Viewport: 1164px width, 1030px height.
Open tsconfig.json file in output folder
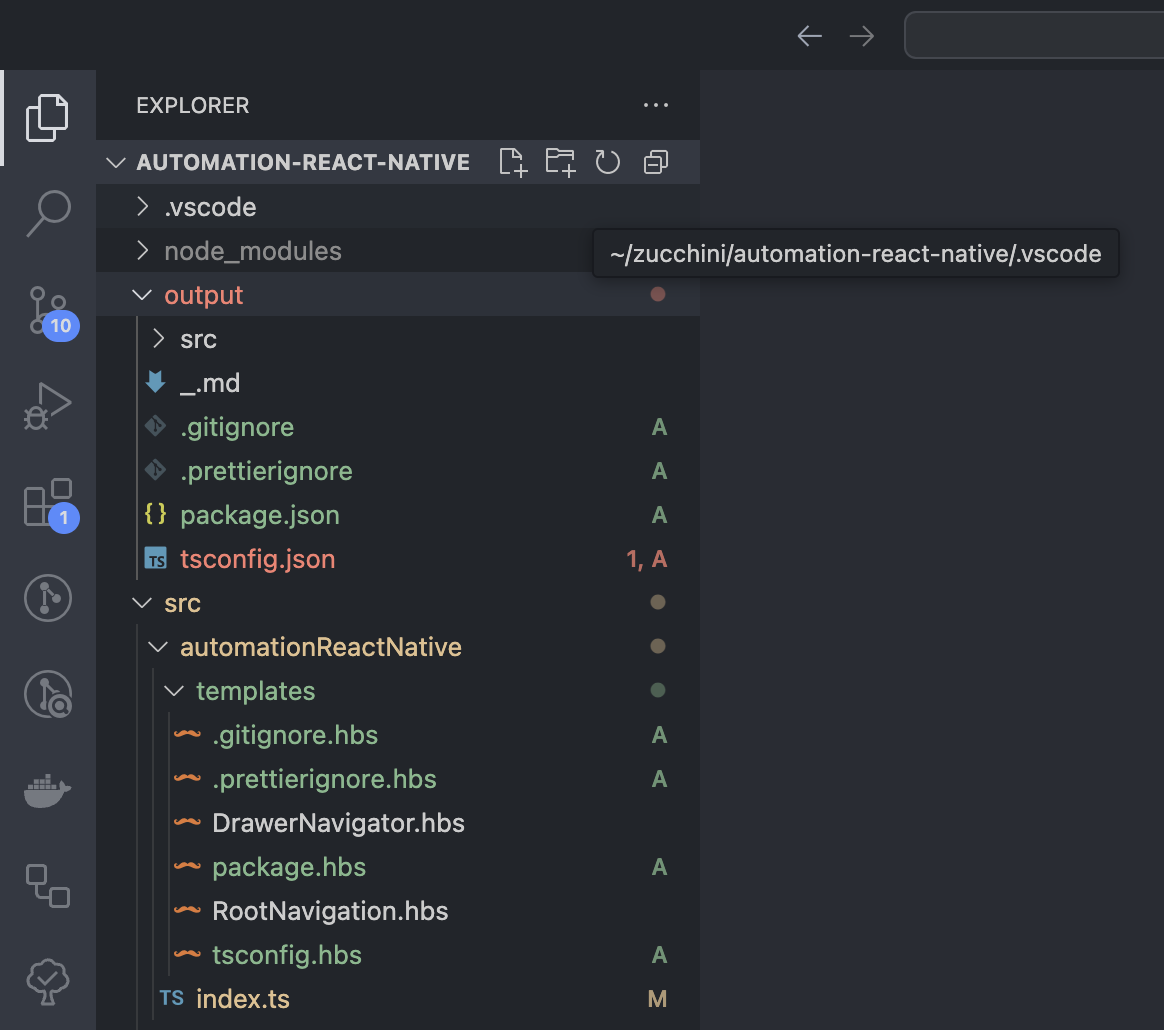(x=257, y=559)
